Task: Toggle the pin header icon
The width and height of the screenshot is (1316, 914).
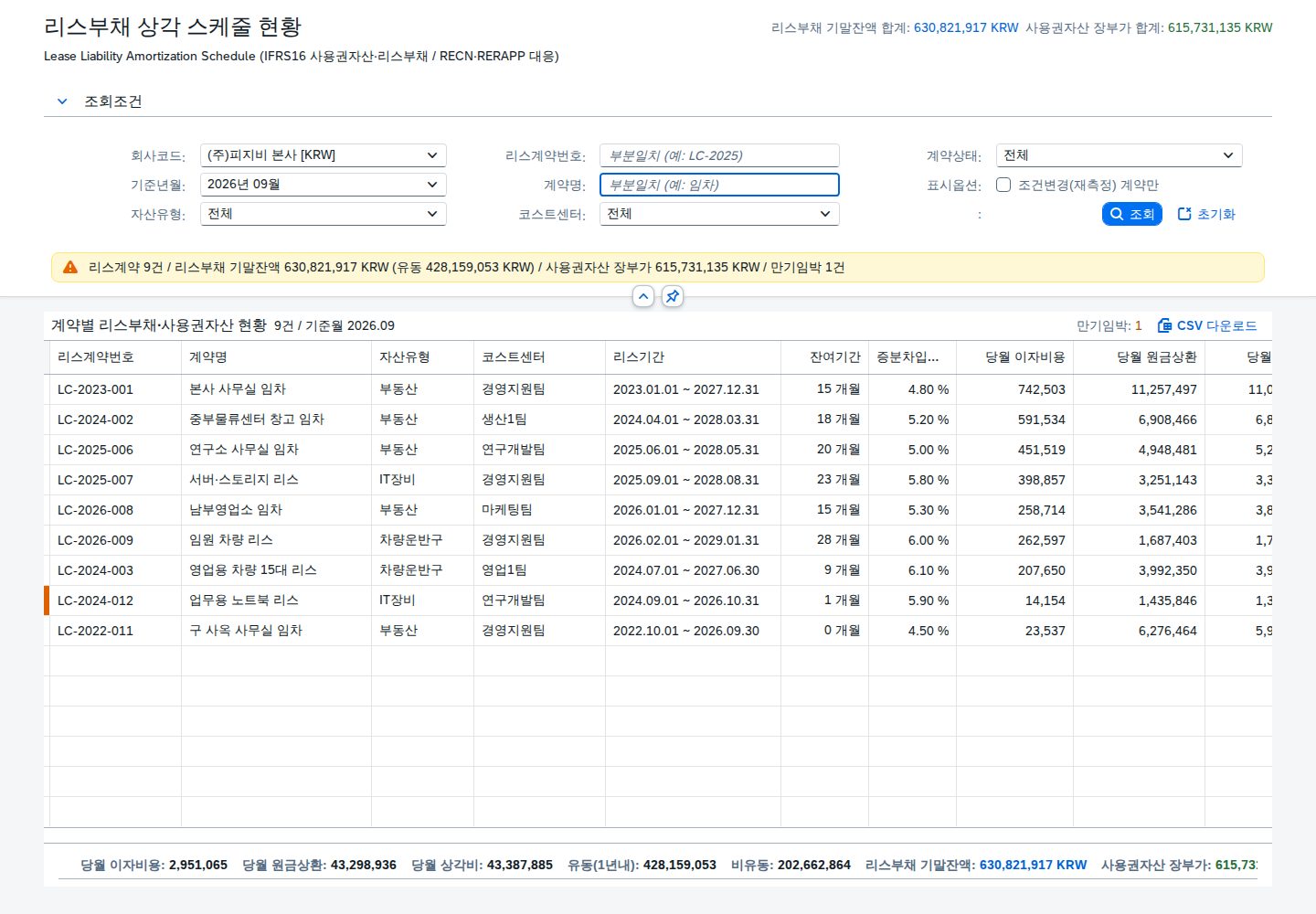Action: click(x=673, y=296)
